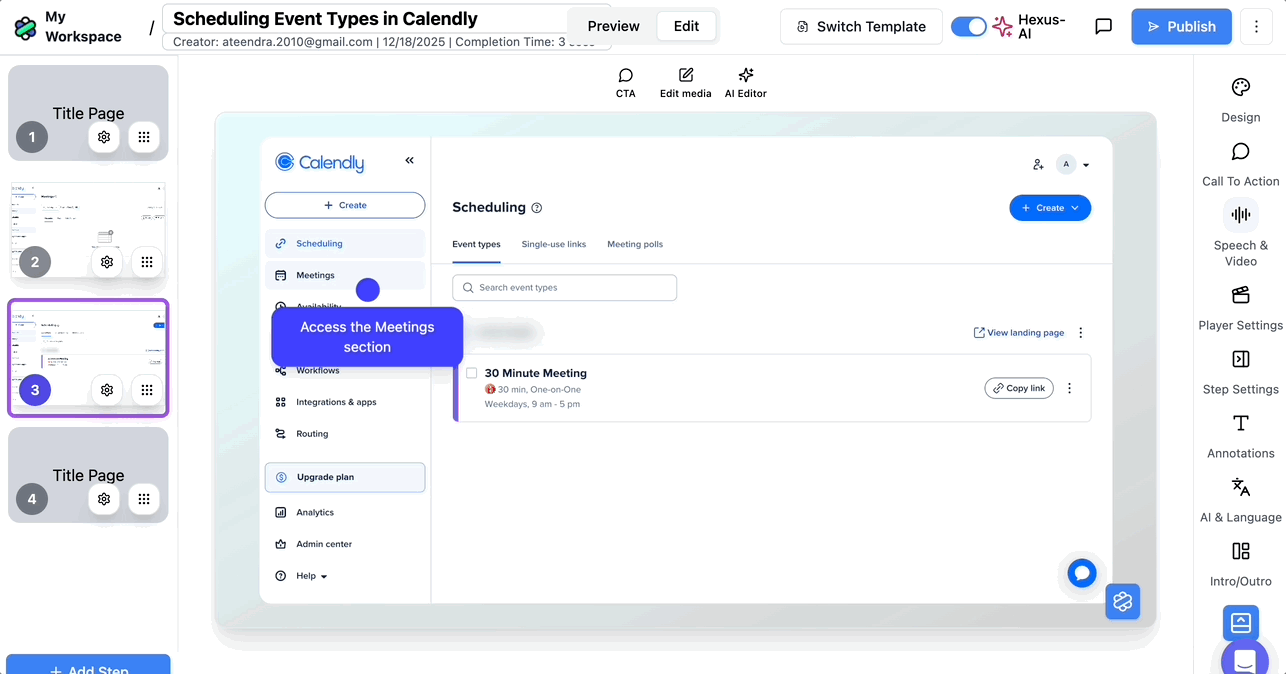The width and height of the screenshot is (1286, 674).
Task: Click the Access the Meetings section tooltip
Action: 367,337
